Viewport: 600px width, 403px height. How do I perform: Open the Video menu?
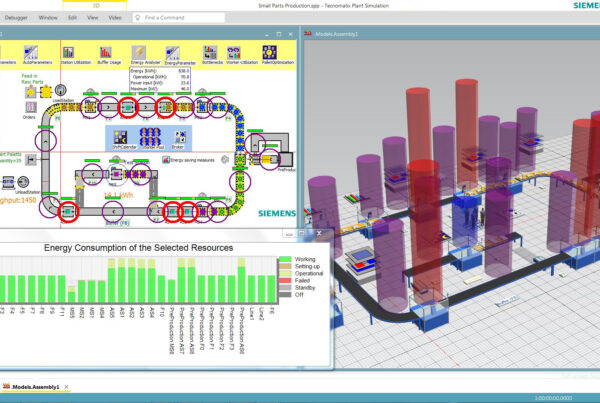pos(115,18)
